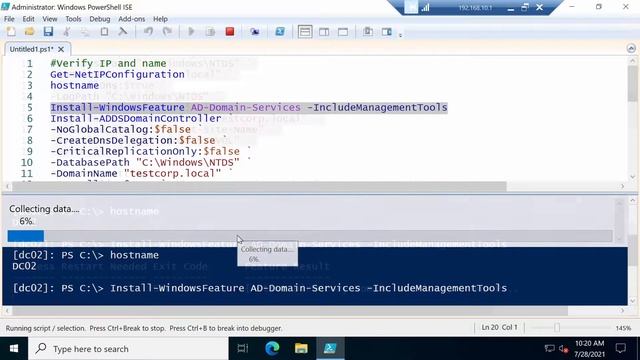This screenshot has width=640, height=360.
Task: Create a new script file
Action: pos(11,31)
